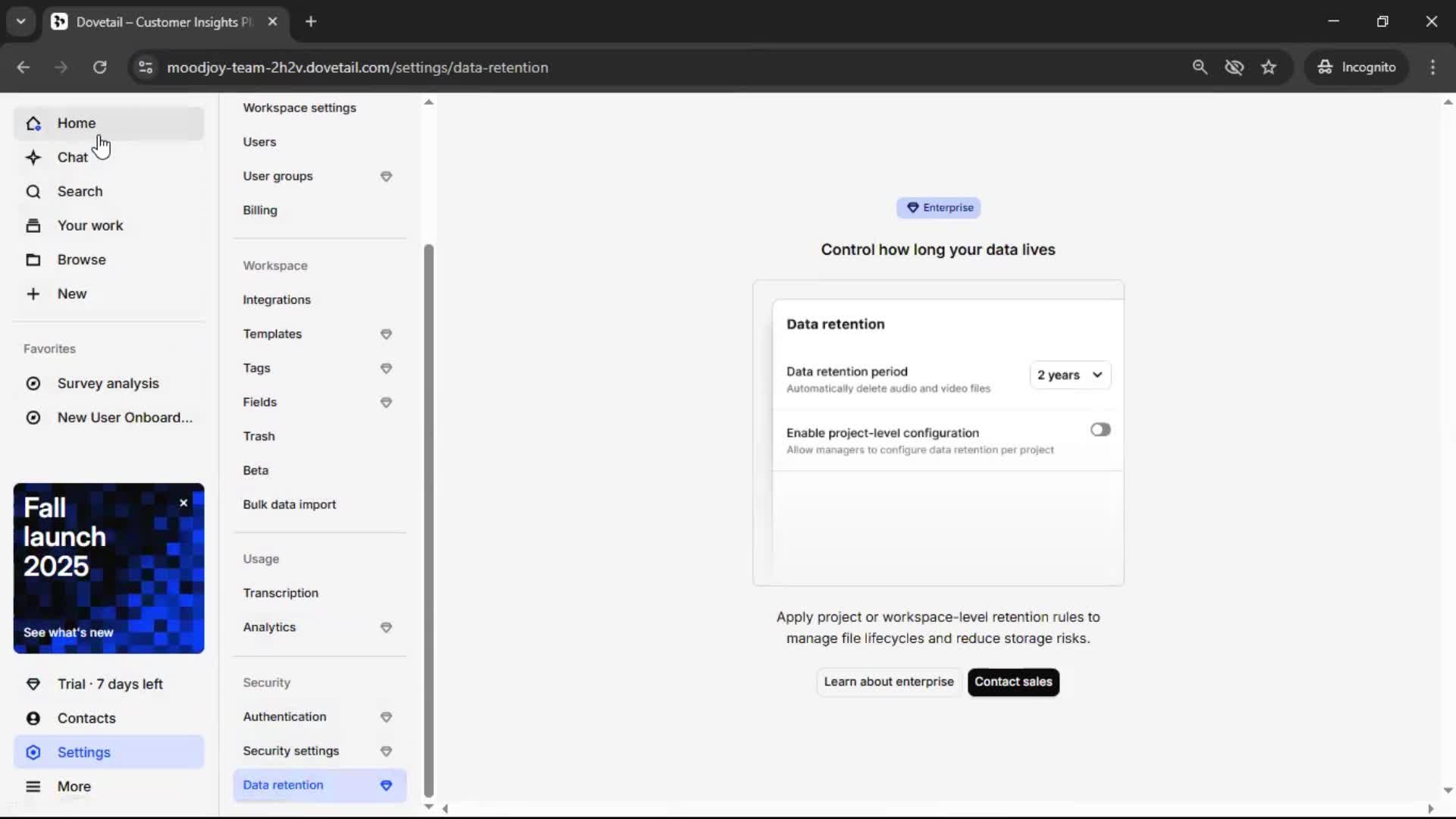
Task: Click the Chat sparkle icon
Action: [33, 158]
